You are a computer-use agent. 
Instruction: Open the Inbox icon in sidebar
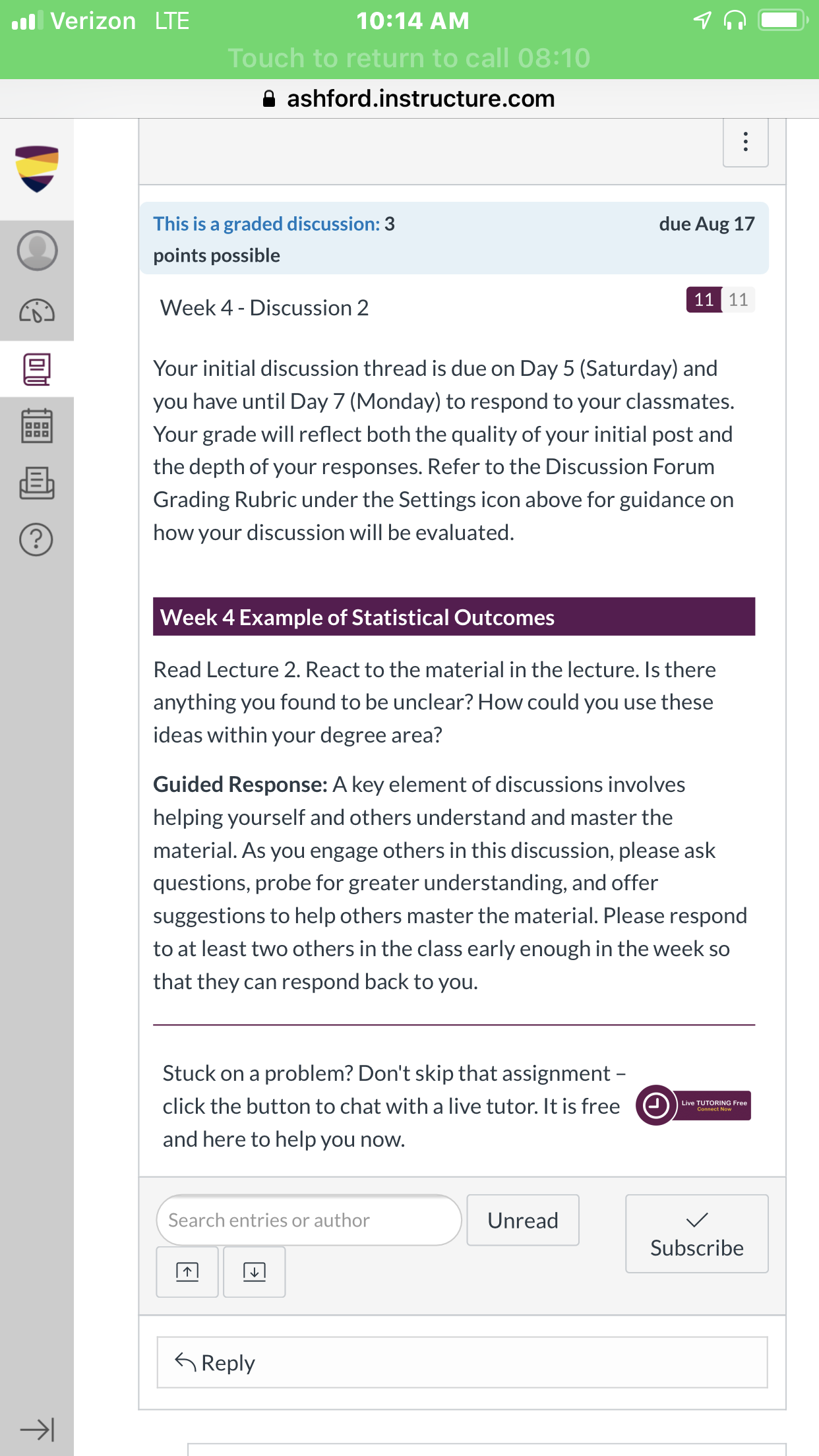click(37, 483)
